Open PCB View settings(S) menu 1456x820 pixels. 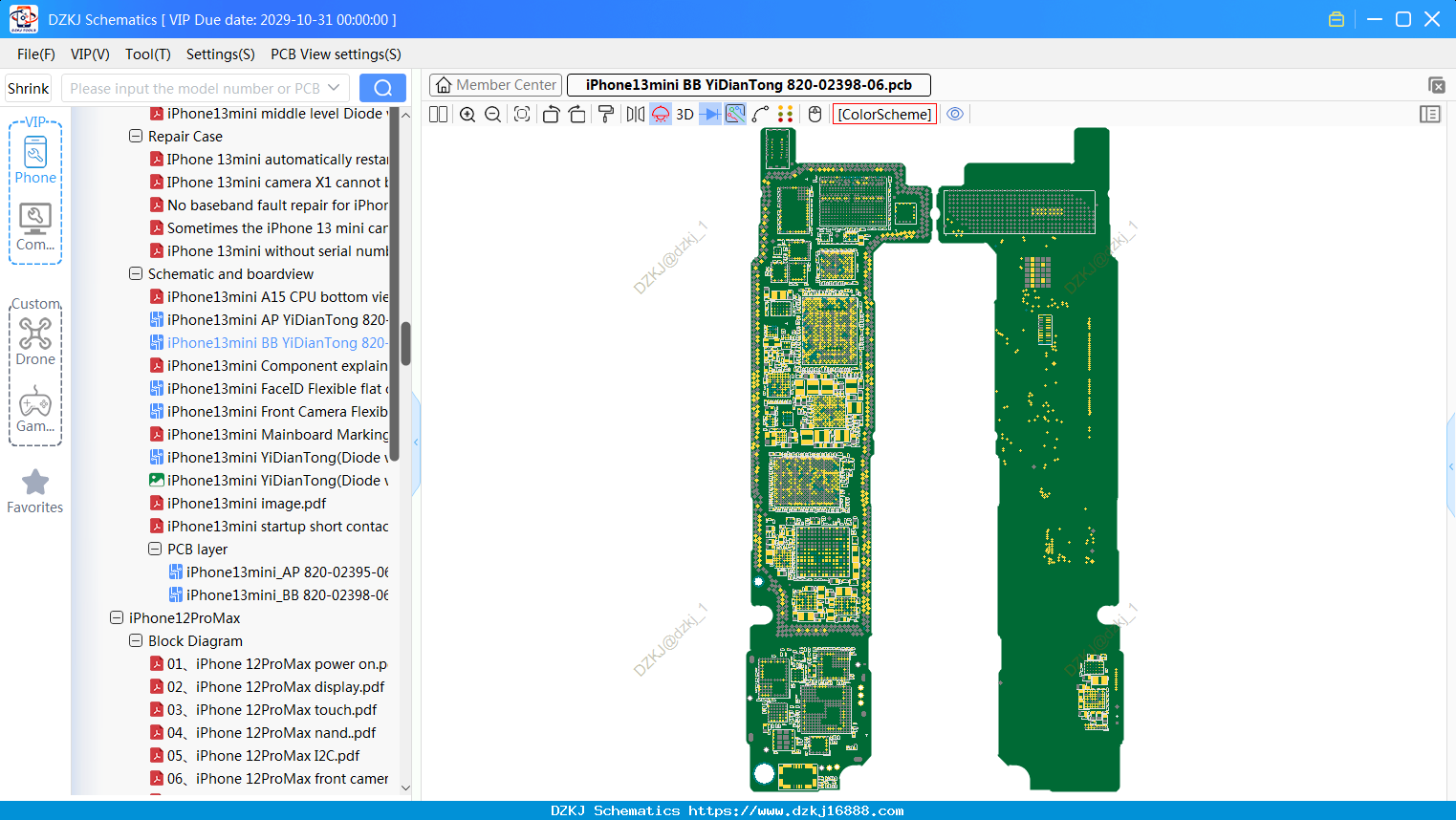coord(336,54)
